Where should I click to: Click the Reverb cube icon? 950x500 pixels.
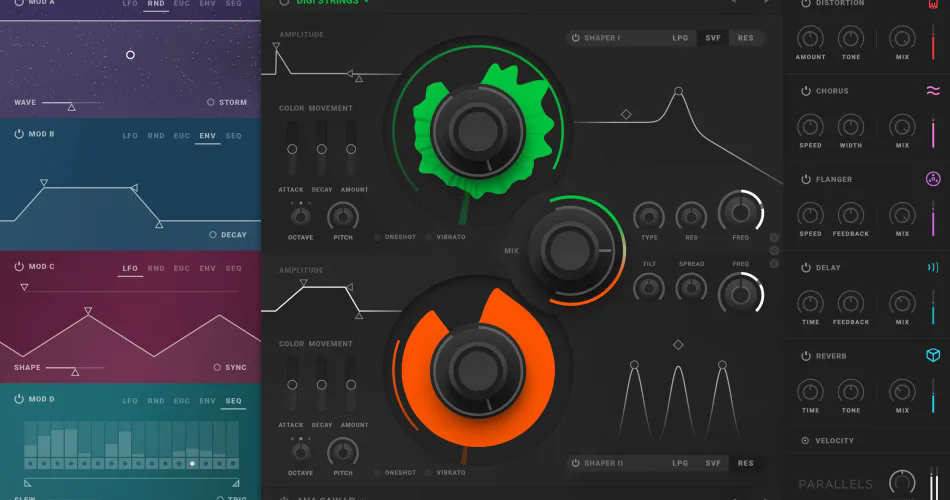point(932,355)
